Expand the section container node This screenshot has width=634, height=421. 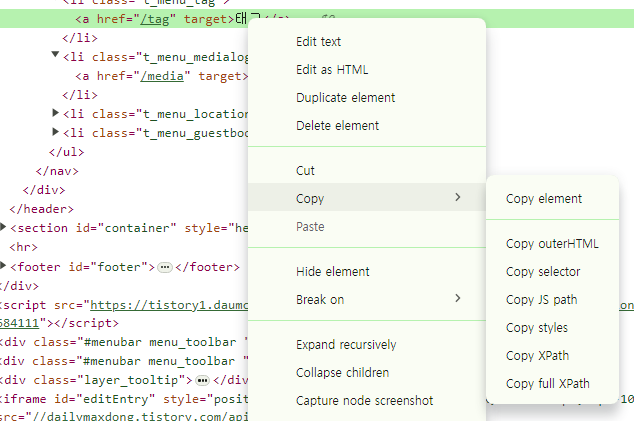pyautogui.click(x=3, y=227)
